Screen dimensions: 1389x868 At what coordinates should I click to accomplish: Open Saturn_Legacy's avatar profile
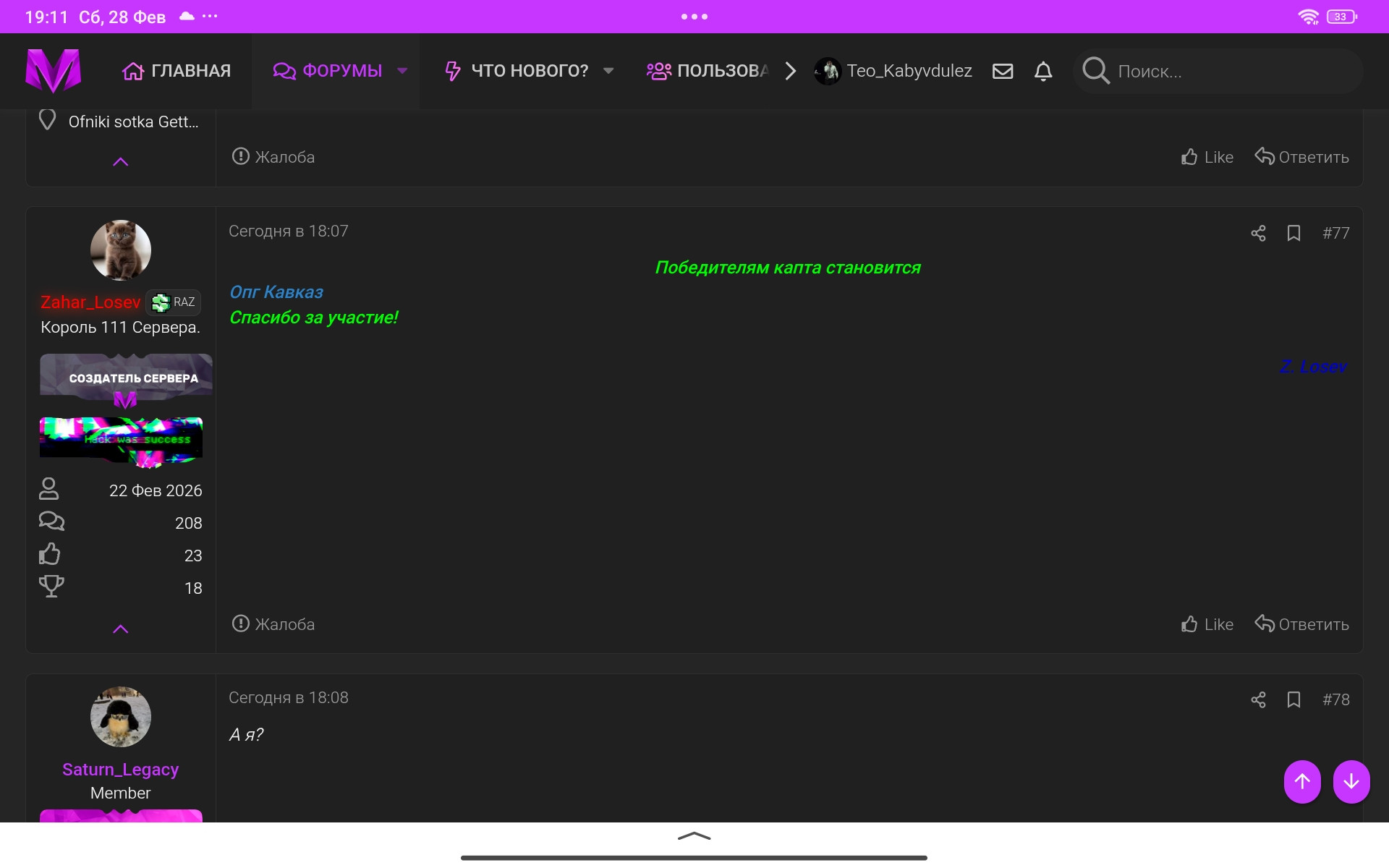point(121,717)
